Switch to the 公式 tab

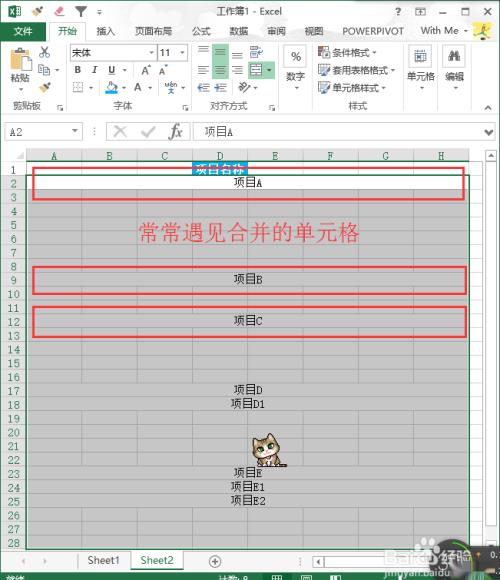(201, 31)
